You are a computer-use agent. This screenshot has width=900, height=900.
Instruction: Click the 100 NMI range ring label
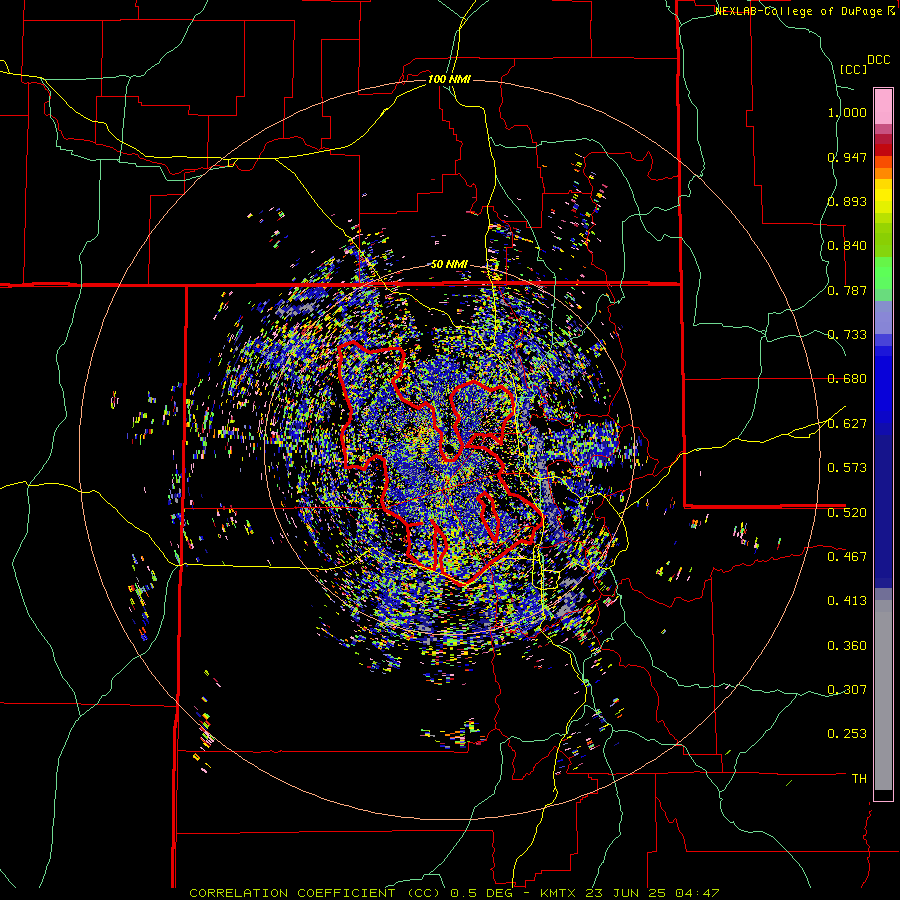[449, 79]
